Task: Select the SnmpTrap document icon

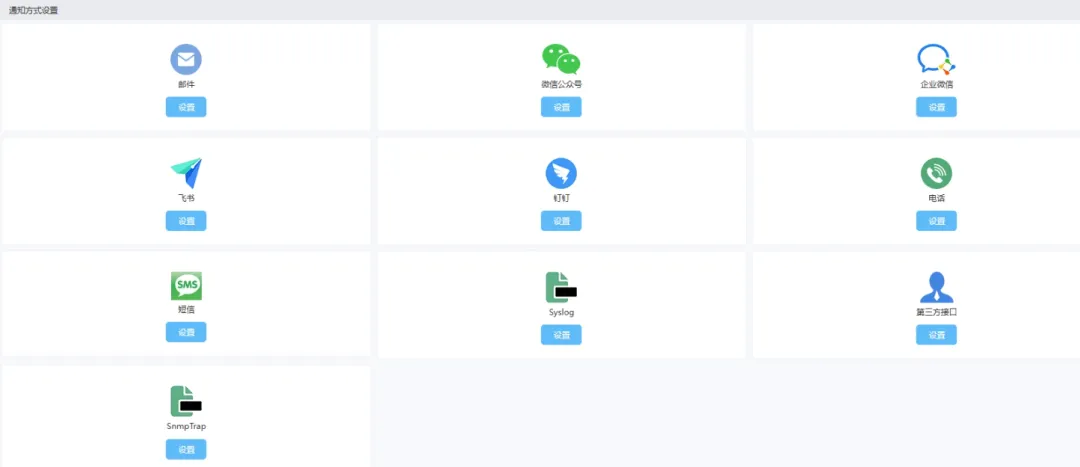Action: coord(186,401)
